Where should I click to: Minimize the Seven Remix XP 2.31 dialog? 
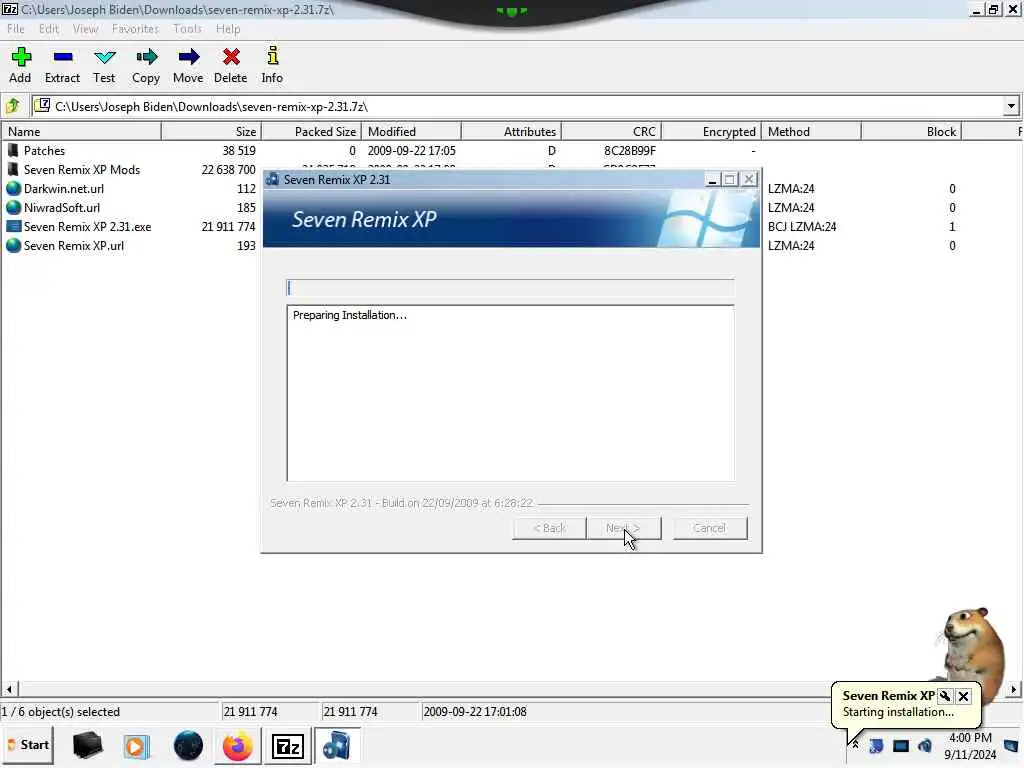pos(712,180)
